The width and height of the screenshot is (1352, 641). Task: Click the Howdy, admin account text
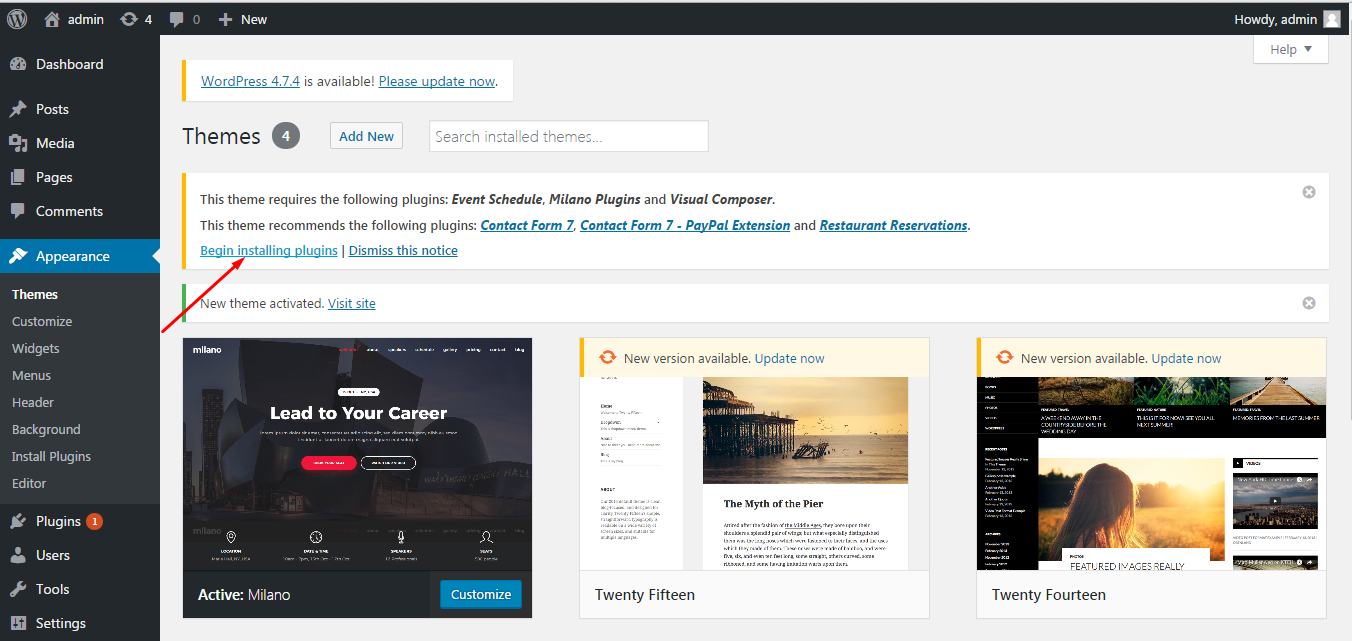click(x=1277, y=19)
